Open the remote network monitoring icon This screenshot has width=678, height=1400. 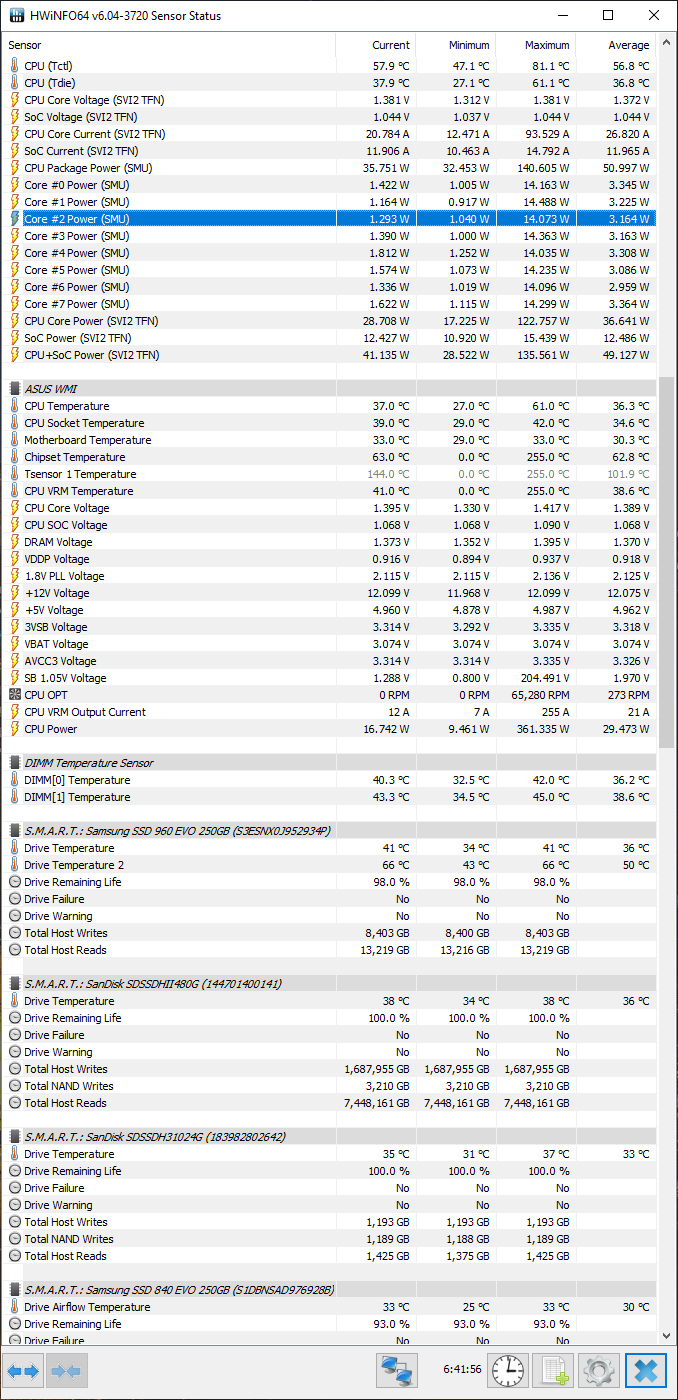(396, 1370)
